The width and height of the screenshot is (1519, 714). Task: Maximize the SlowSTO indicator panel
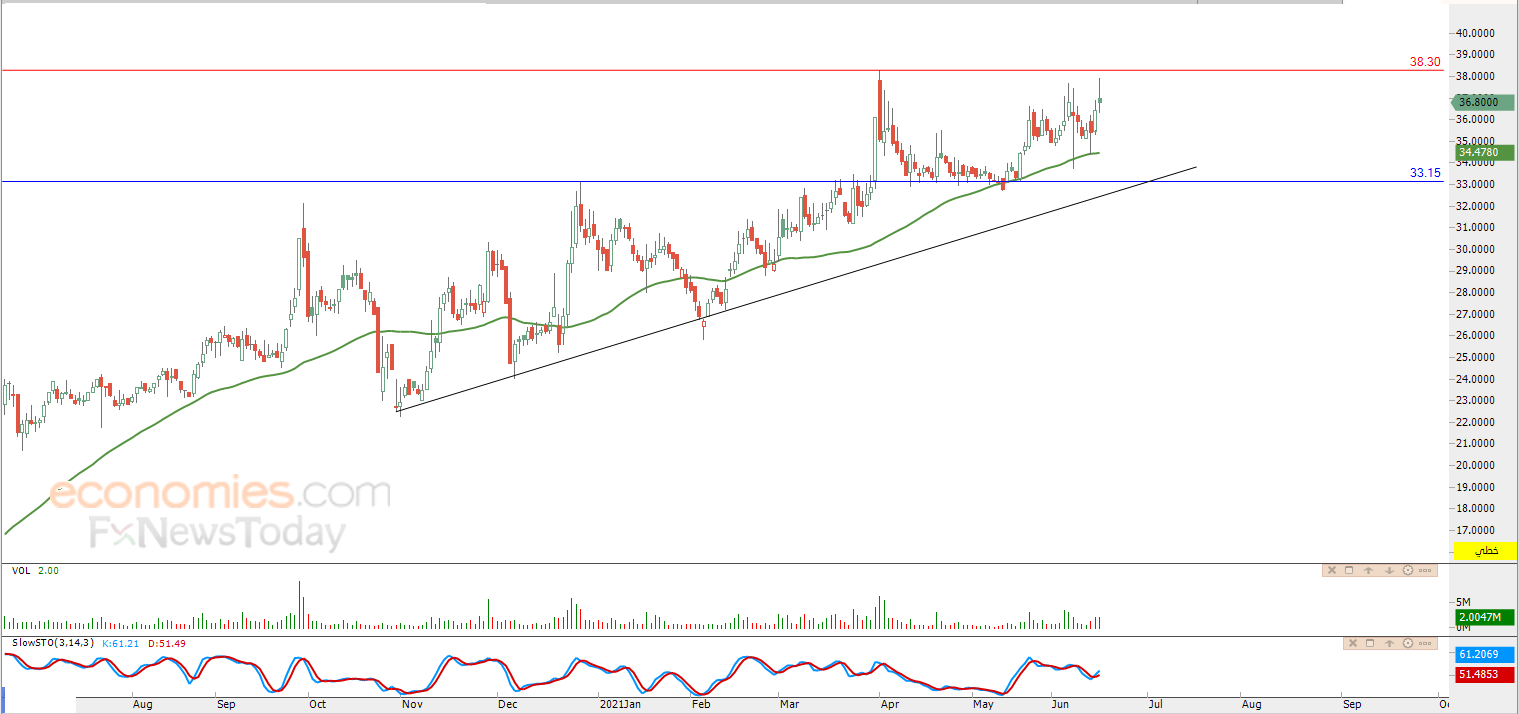point(1370,643)
